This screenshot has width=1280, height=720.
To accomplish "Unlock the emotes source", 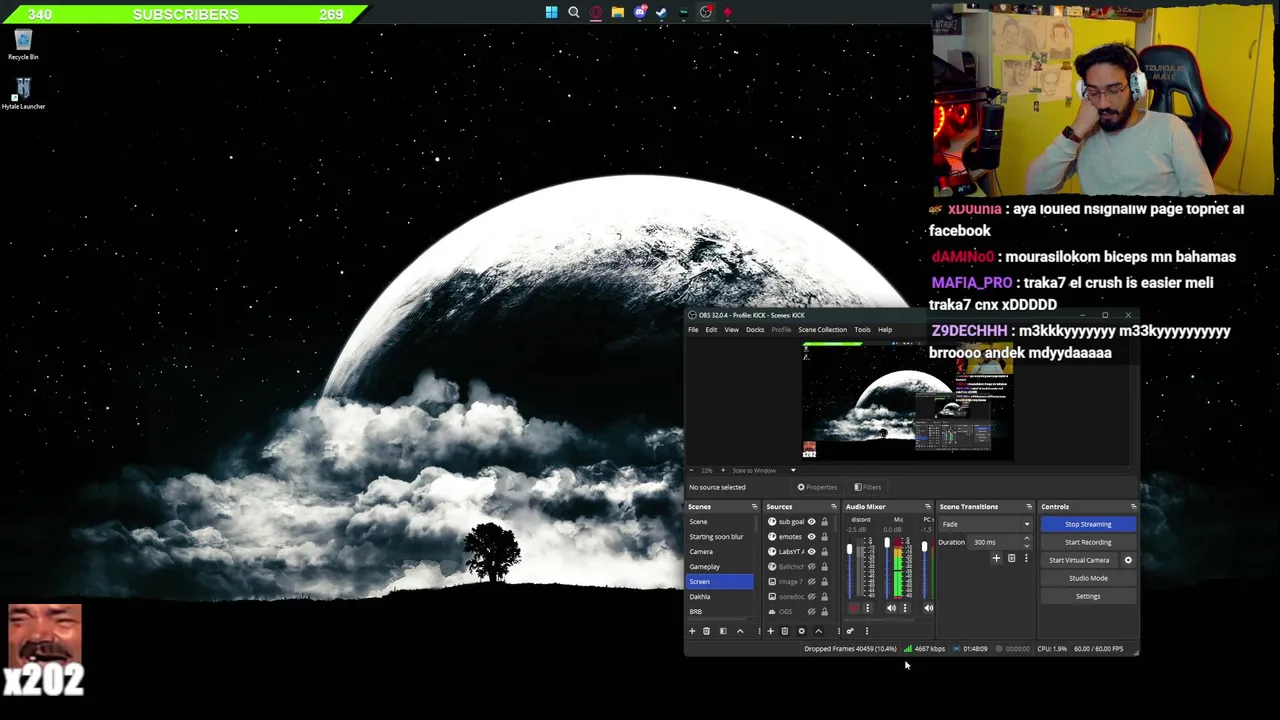I will [824, 537].
